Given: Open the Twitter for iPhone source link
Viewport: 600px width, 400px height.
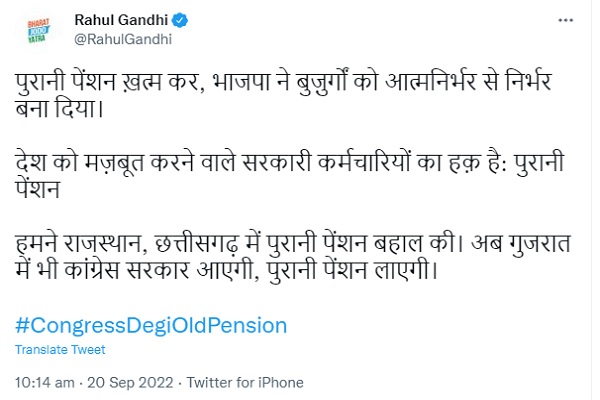Looking at the screenshot, I should click(x=248, y=382).
